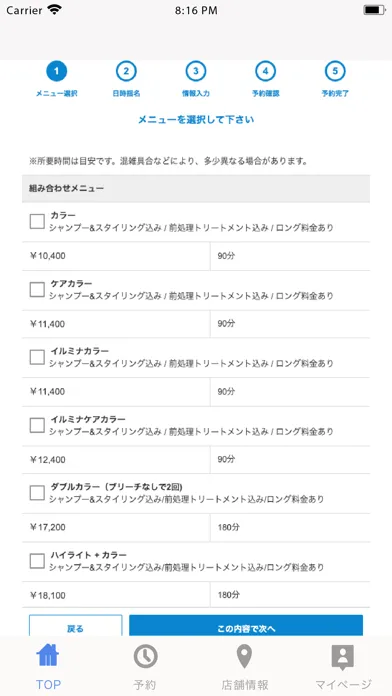Open the 店舗情報 map pin icon

[x=244, y=656]
